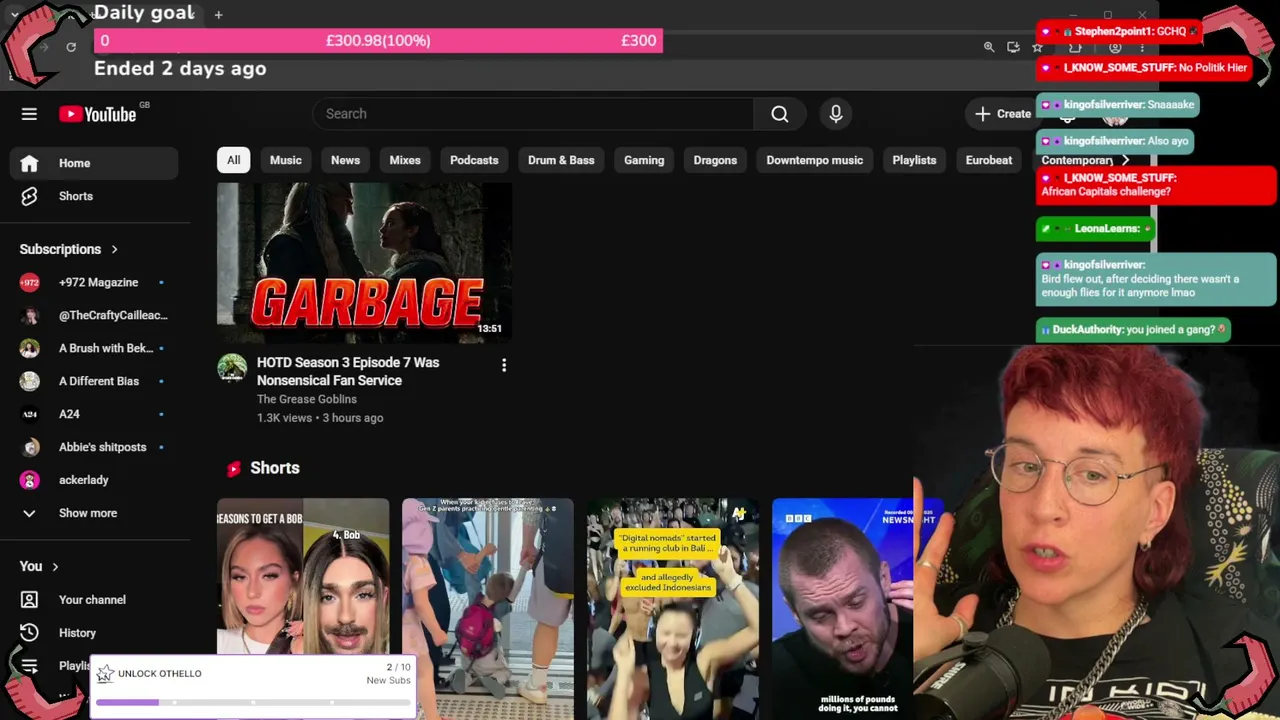Select the All filter chip
Screen dimensions: 1280x720
(233, 160)
